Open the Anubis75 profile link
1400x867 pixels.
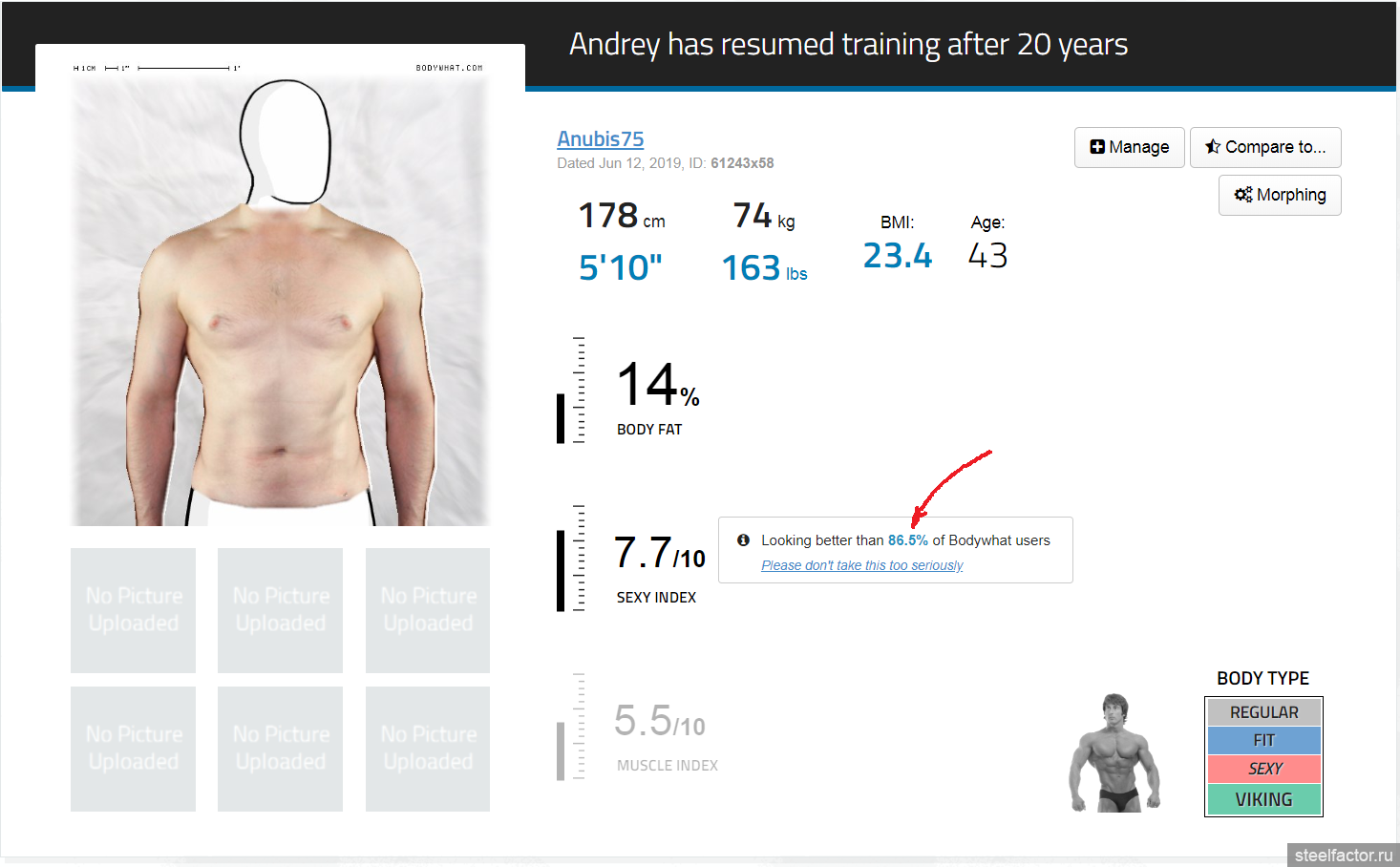click(600, 139)
